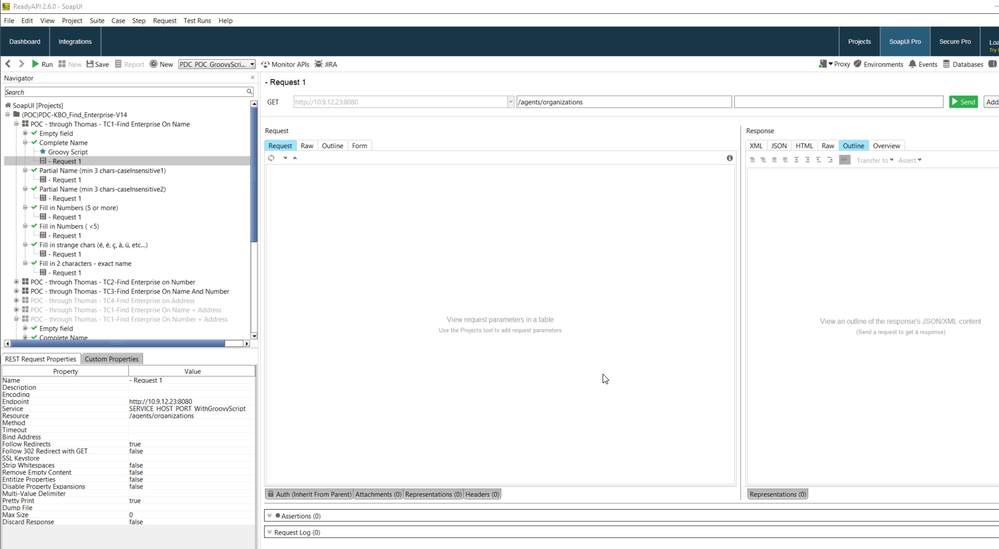Switch to the JSON response tab

point(778,146)
